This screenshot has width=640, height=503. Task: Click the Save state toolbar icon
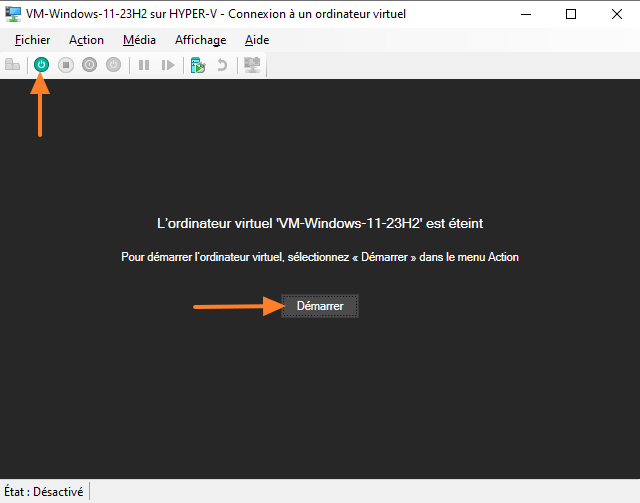pyautogui.click(x=113, y=65)
